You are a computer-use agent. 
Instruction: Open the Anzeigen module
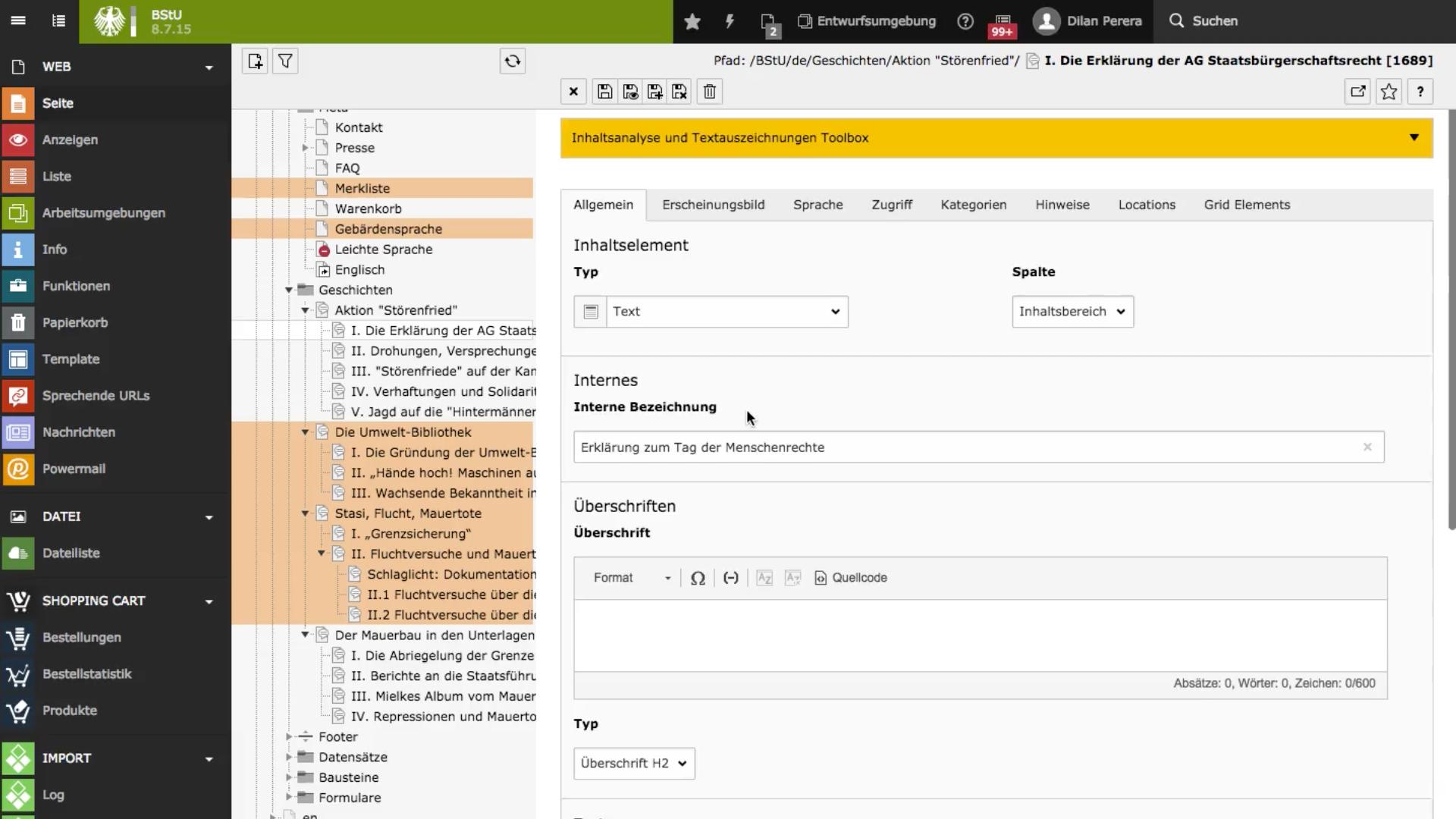coord(115,140)
